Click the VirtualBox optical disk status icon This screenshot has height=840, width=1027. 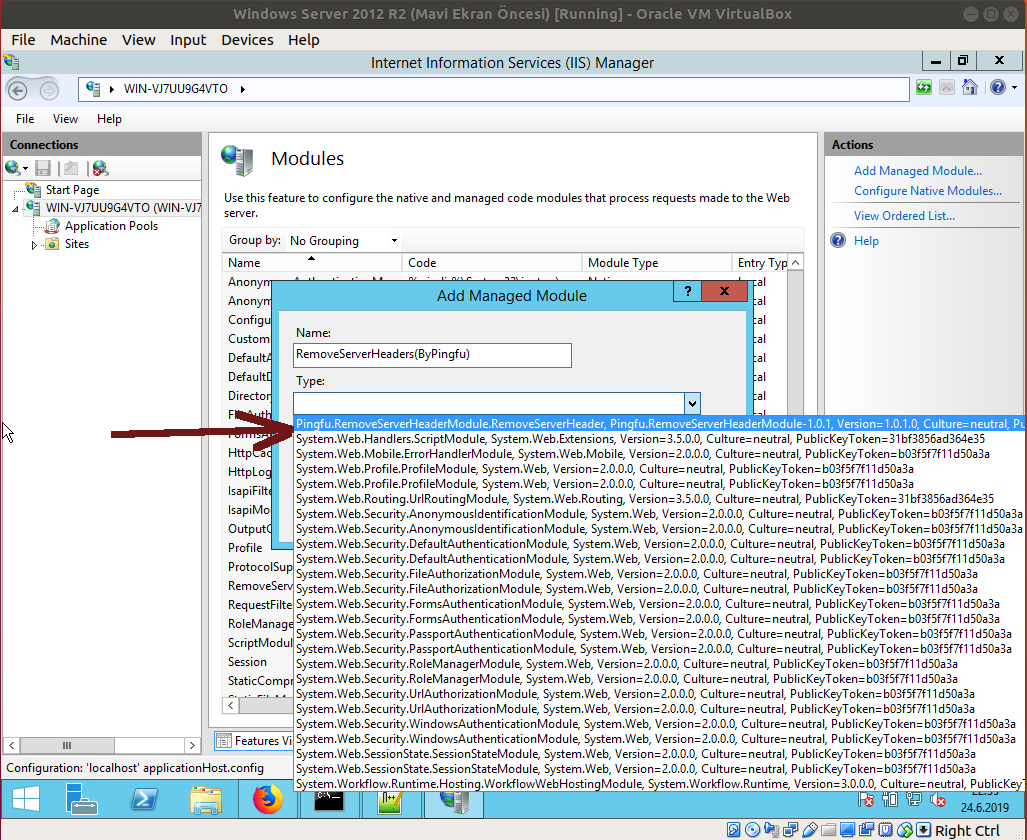(753, 830)
